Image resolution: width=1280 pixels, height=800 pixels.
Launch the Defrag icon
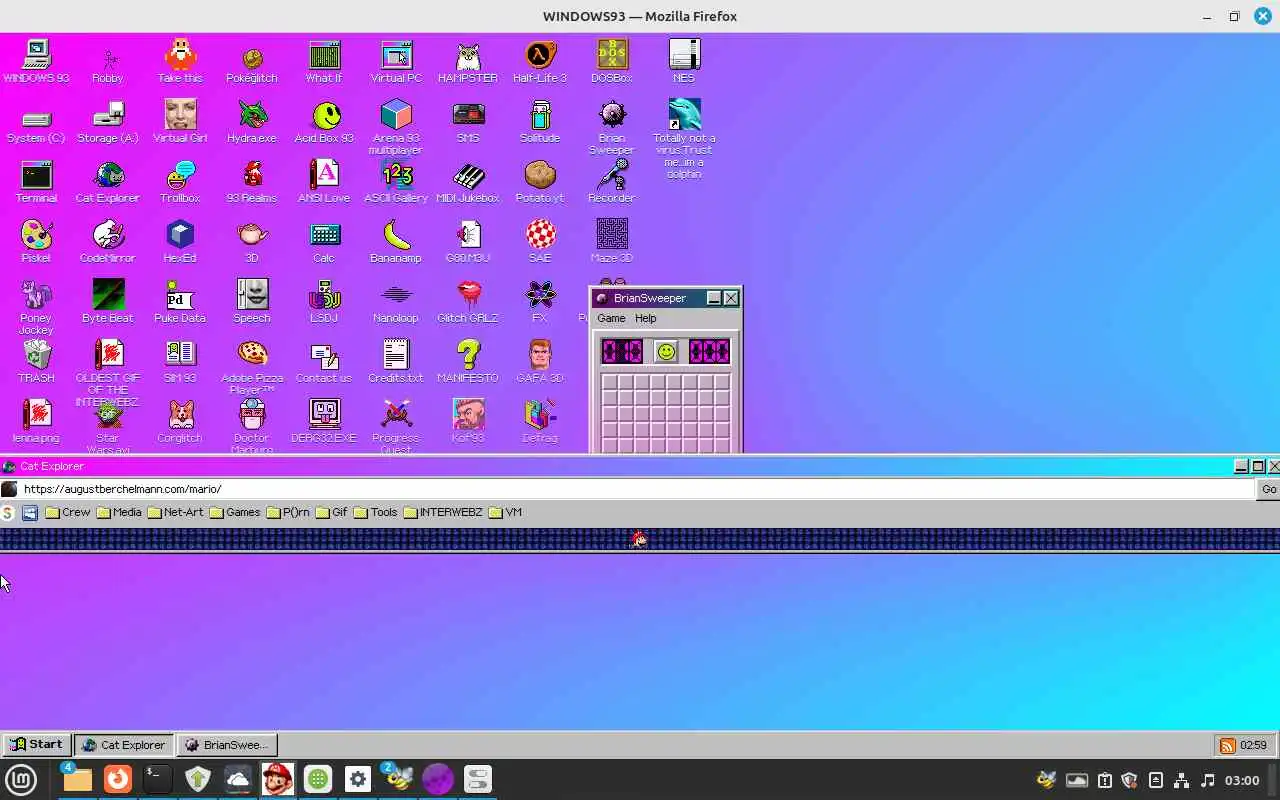(x=540, y=422)
